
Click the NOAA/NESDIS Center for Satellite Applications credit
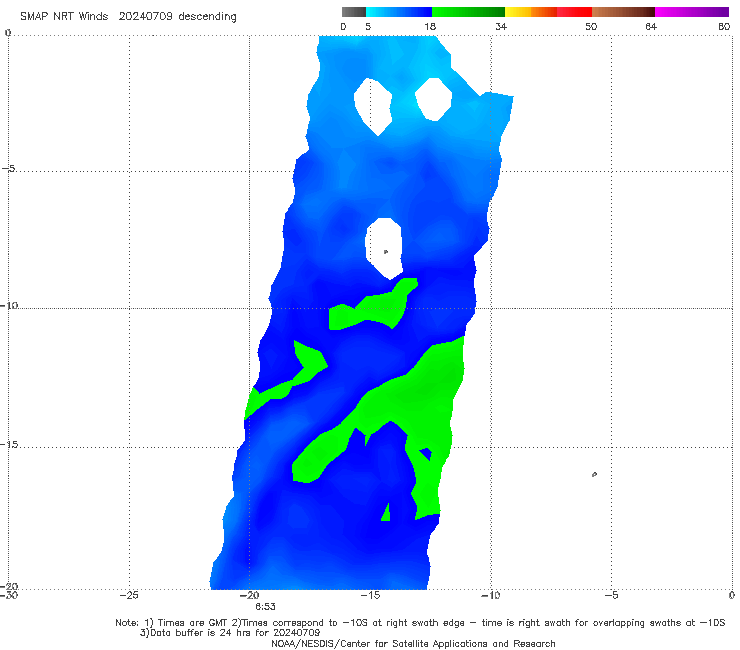[x=413, y=643]
